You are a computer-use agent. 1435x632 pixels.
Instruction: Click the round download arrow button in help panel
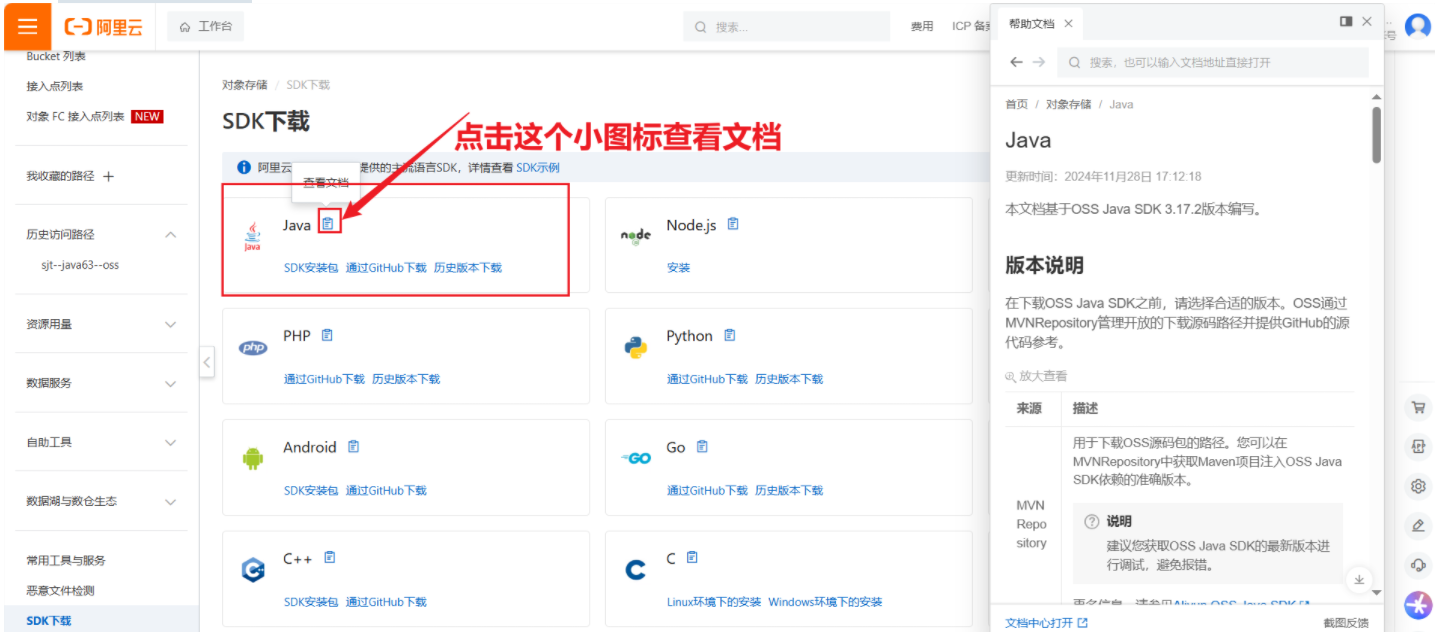click(x=1358, y=579)
